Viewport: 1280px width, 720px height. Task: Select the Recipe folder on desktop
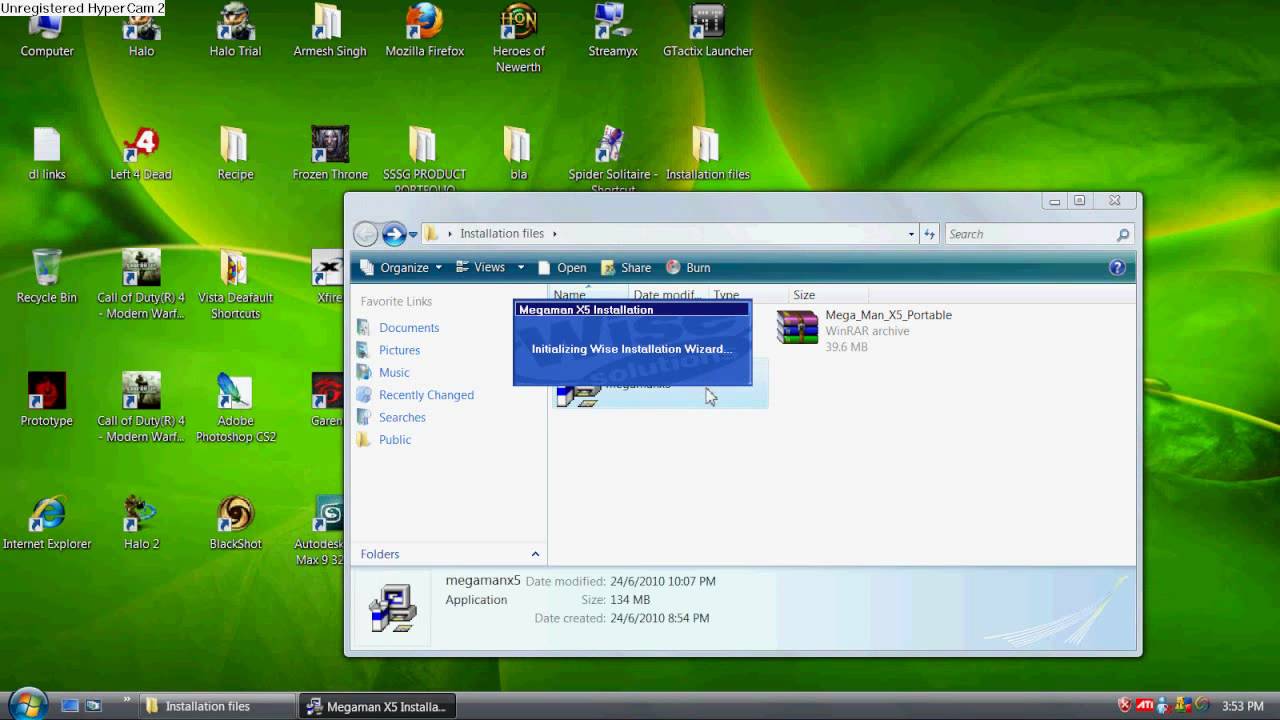235,155
